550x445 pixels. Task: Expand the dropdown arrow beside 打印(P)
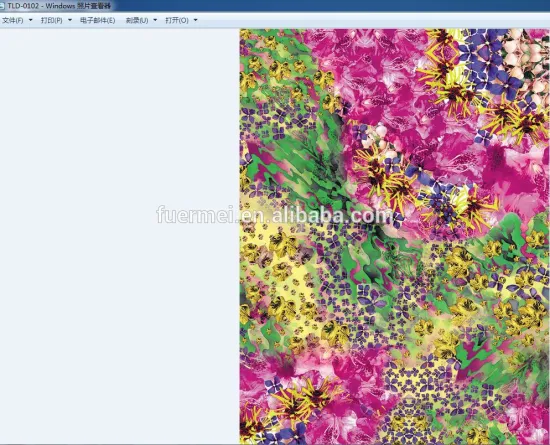(x=70, y=20)
